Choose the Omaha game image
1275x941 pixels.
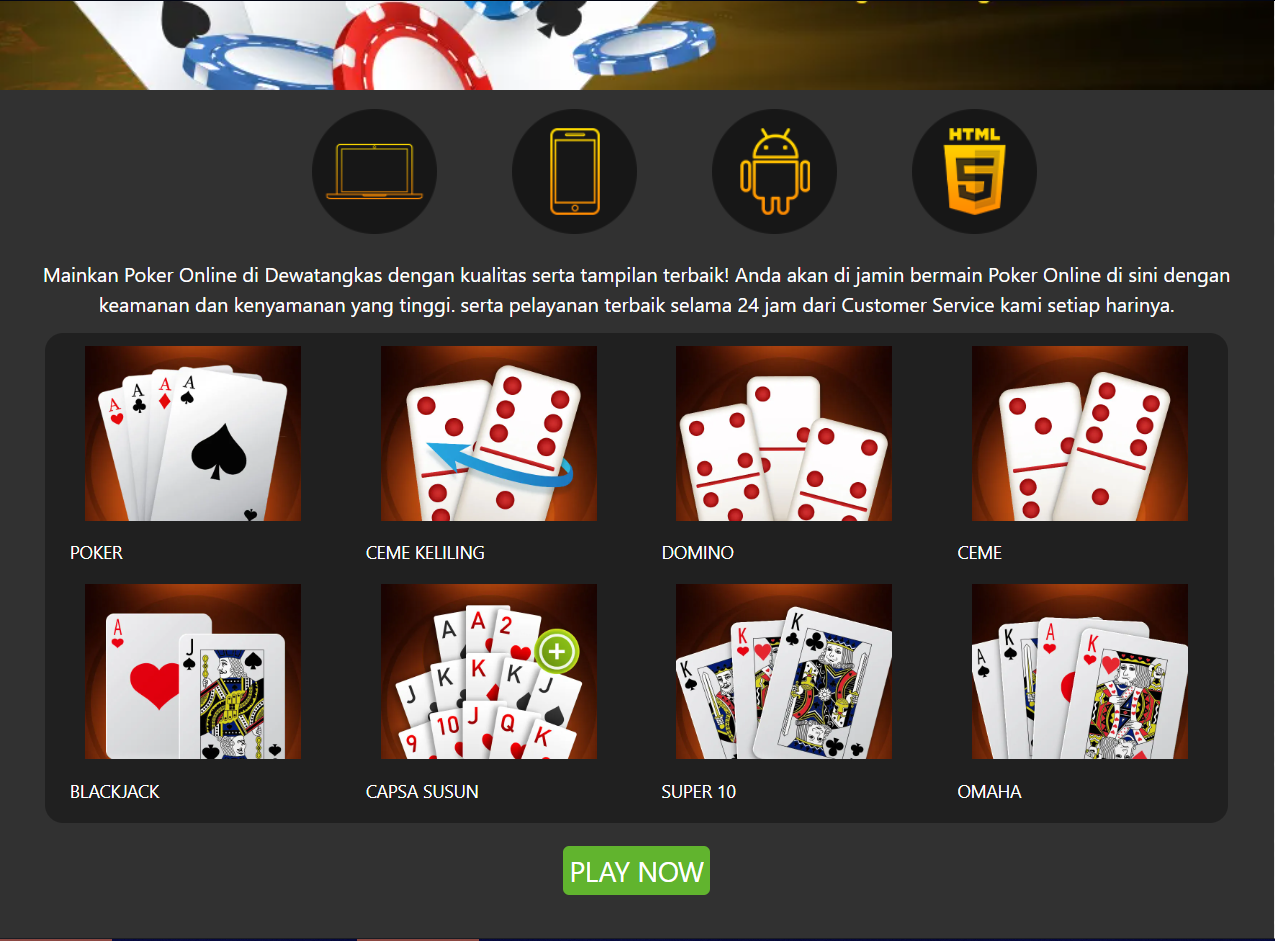pos(1080,671)
